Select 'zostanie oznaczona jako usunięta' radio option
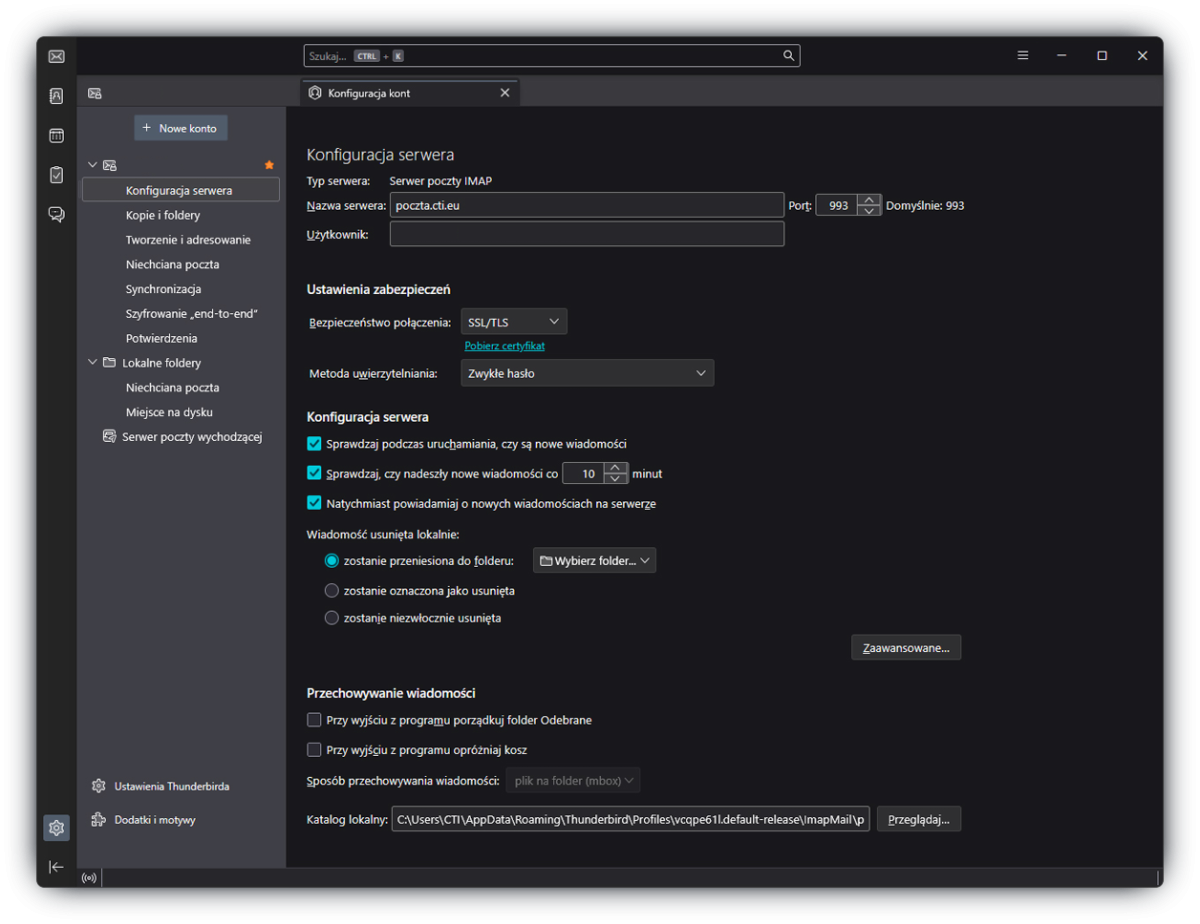This screenshot has width=1200, height=924. [332, 591]
